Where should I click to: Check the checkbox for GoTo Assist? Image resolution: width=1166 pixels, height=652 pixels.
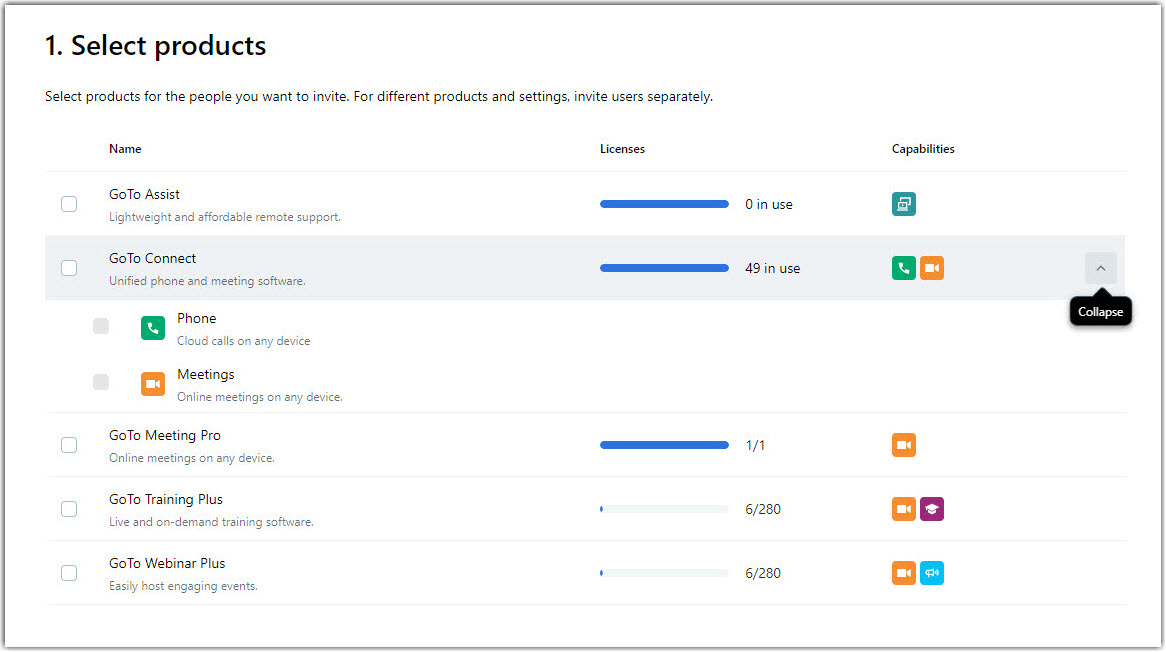click(69, 203)
